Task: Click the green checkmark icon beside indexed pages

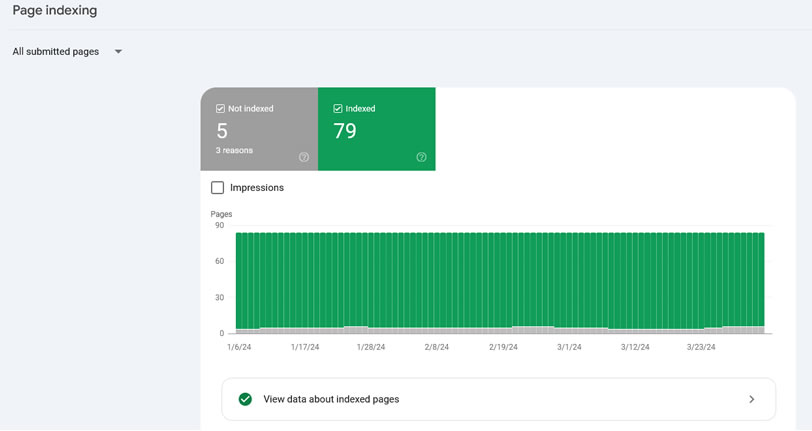Action: [x=245, y=399]
